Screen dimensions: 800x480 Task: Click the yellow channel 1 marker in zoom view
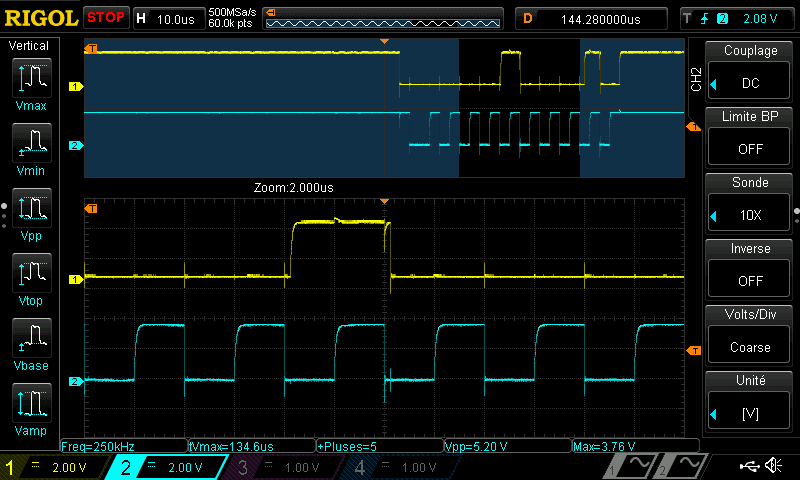(x=76, y=280)
